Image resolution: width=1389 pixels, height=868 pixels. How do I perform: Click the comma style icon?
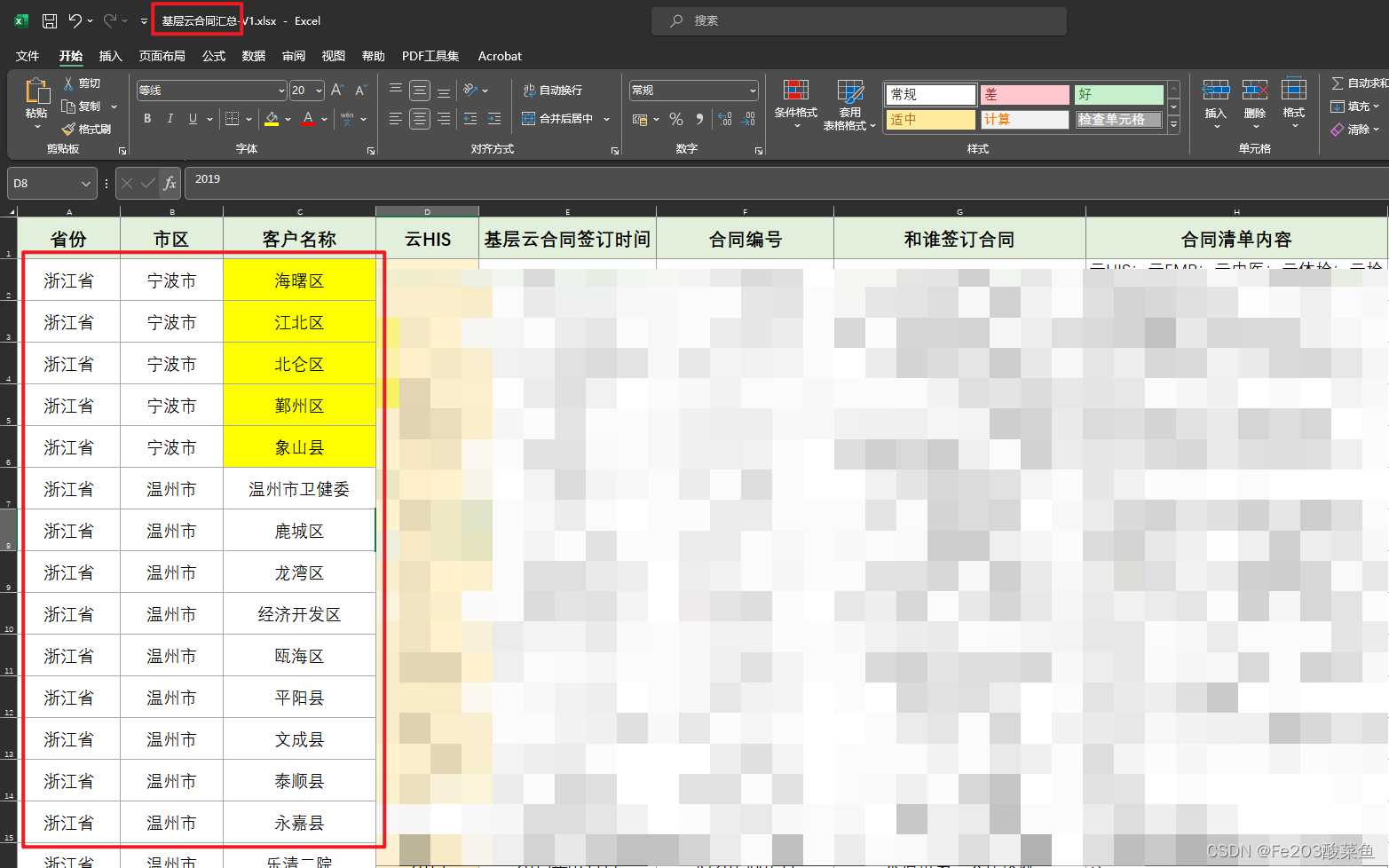[699, 119]
